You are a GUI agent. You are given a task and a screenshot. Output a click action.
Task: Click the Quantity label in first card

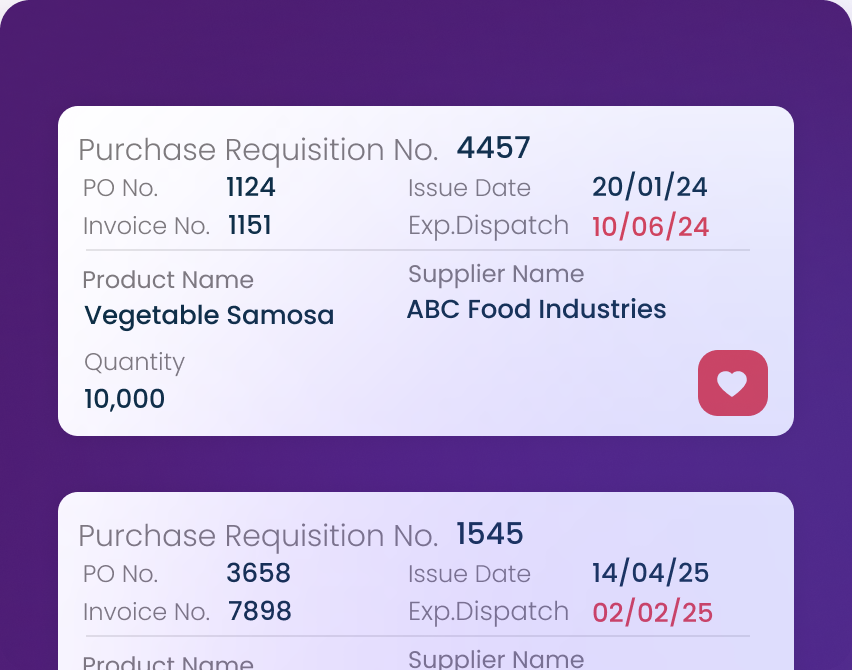134,362
